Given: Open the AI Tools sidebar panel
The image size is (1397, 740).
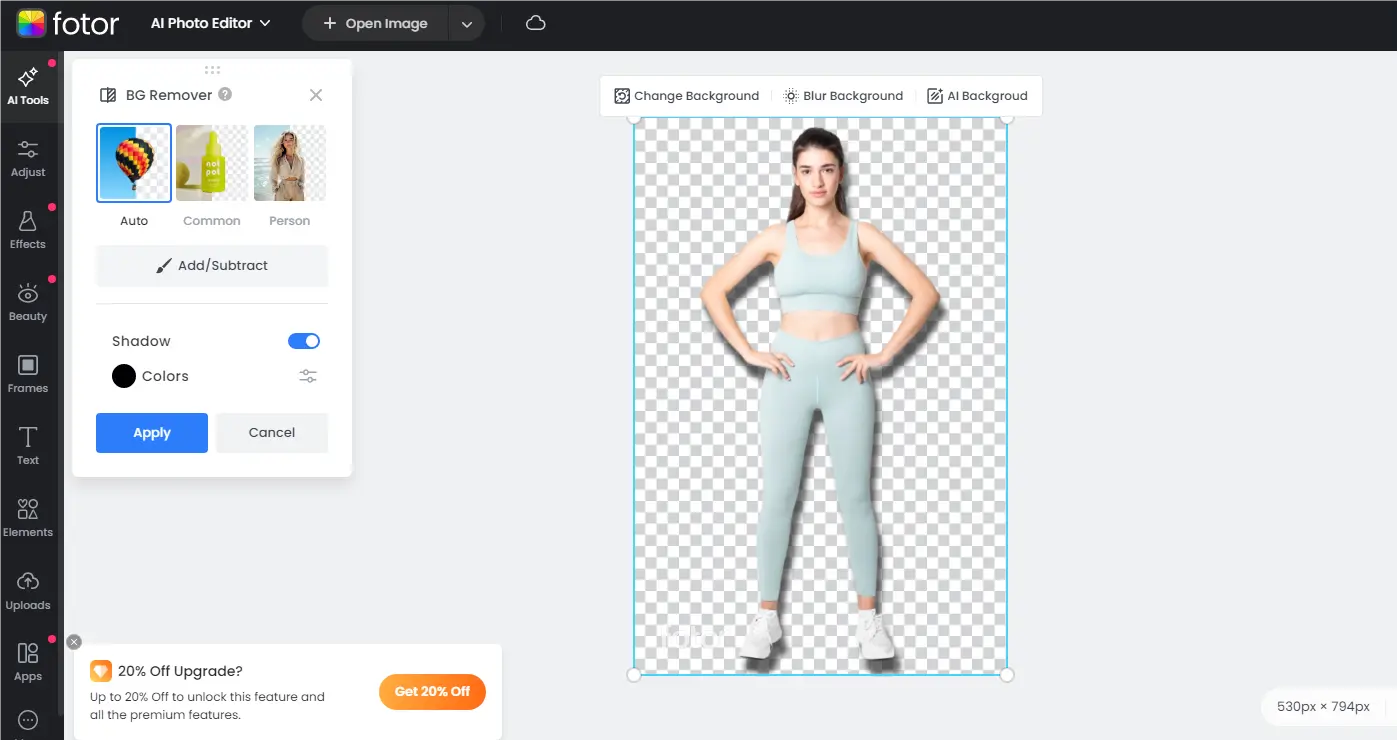Looking at the screenshot, I should [x=28, y=86].
